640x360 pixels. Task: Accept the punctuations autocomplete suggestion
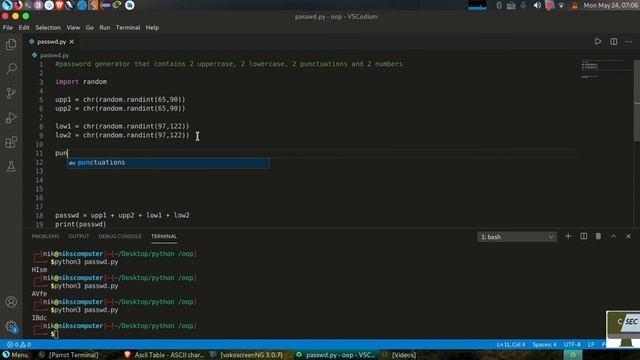168,162
